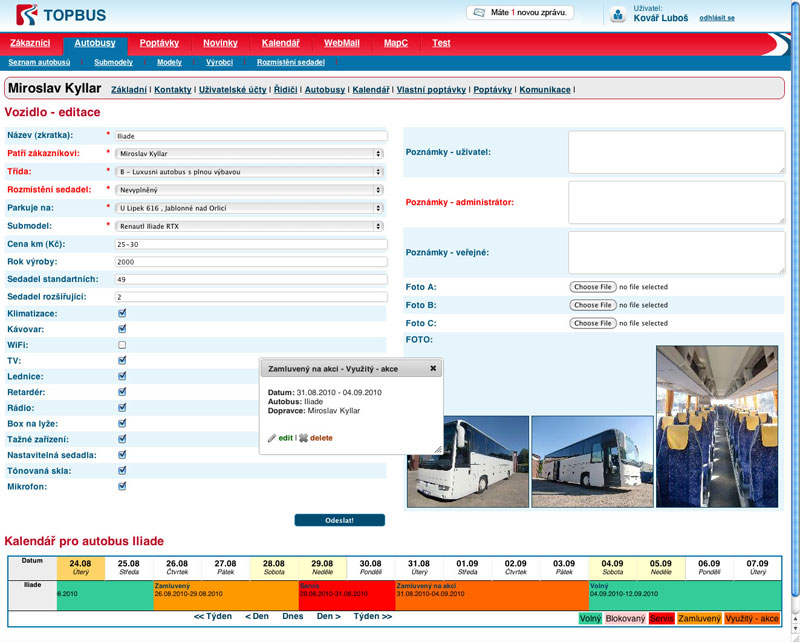This screenshot has width=800, height=642.
Task: Open the new message envelope icon
Action: (479, 12)
